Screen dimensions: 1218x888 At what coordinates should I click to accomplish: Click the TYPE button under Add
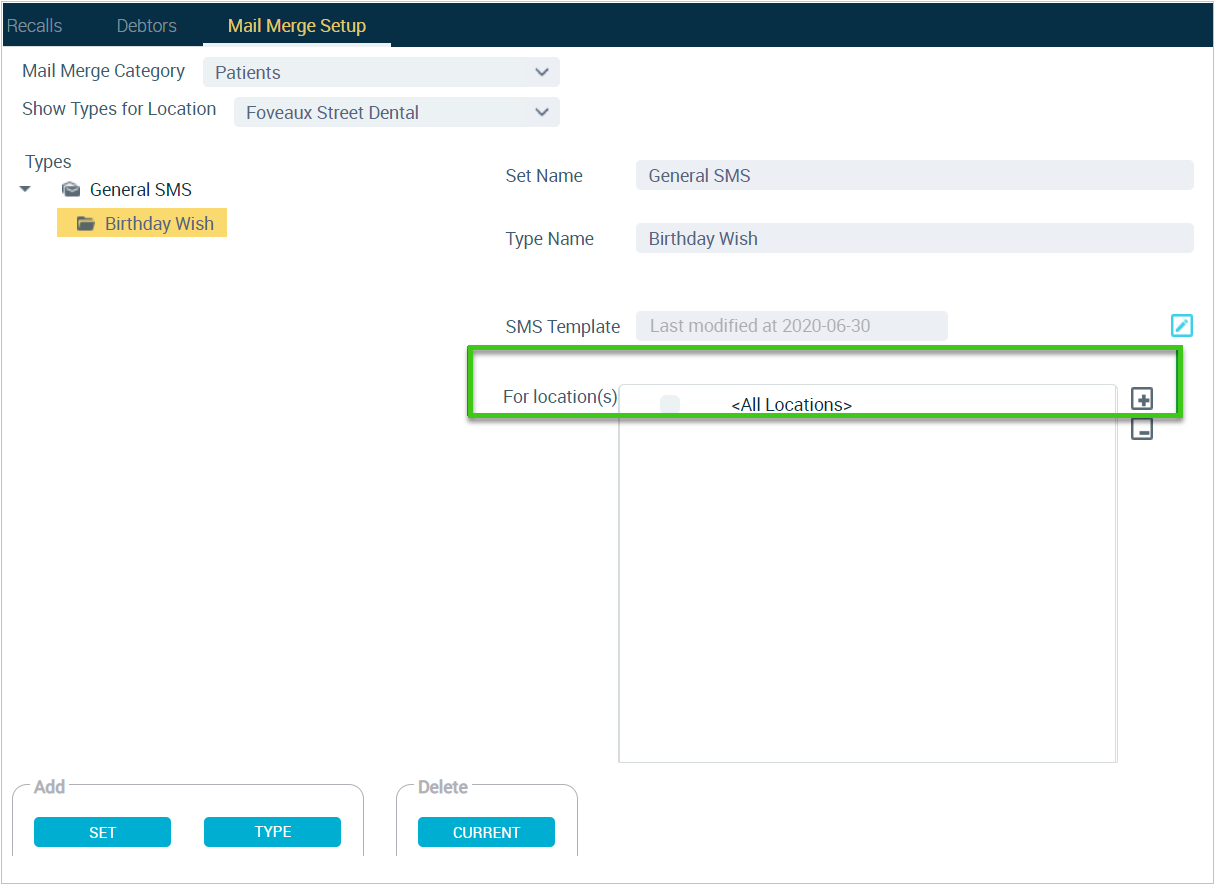[272, 832]
